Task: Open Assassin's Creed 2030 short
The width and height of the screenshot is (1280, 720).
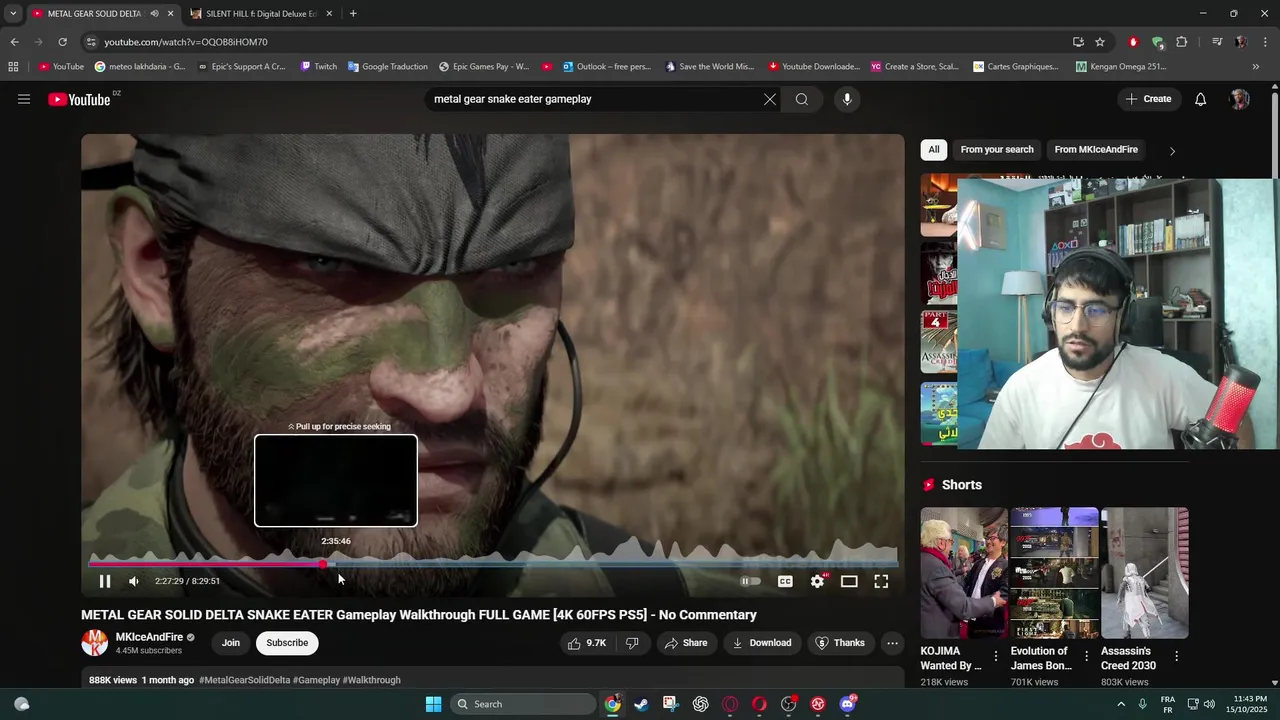Action: click(x=1145, y=573)
